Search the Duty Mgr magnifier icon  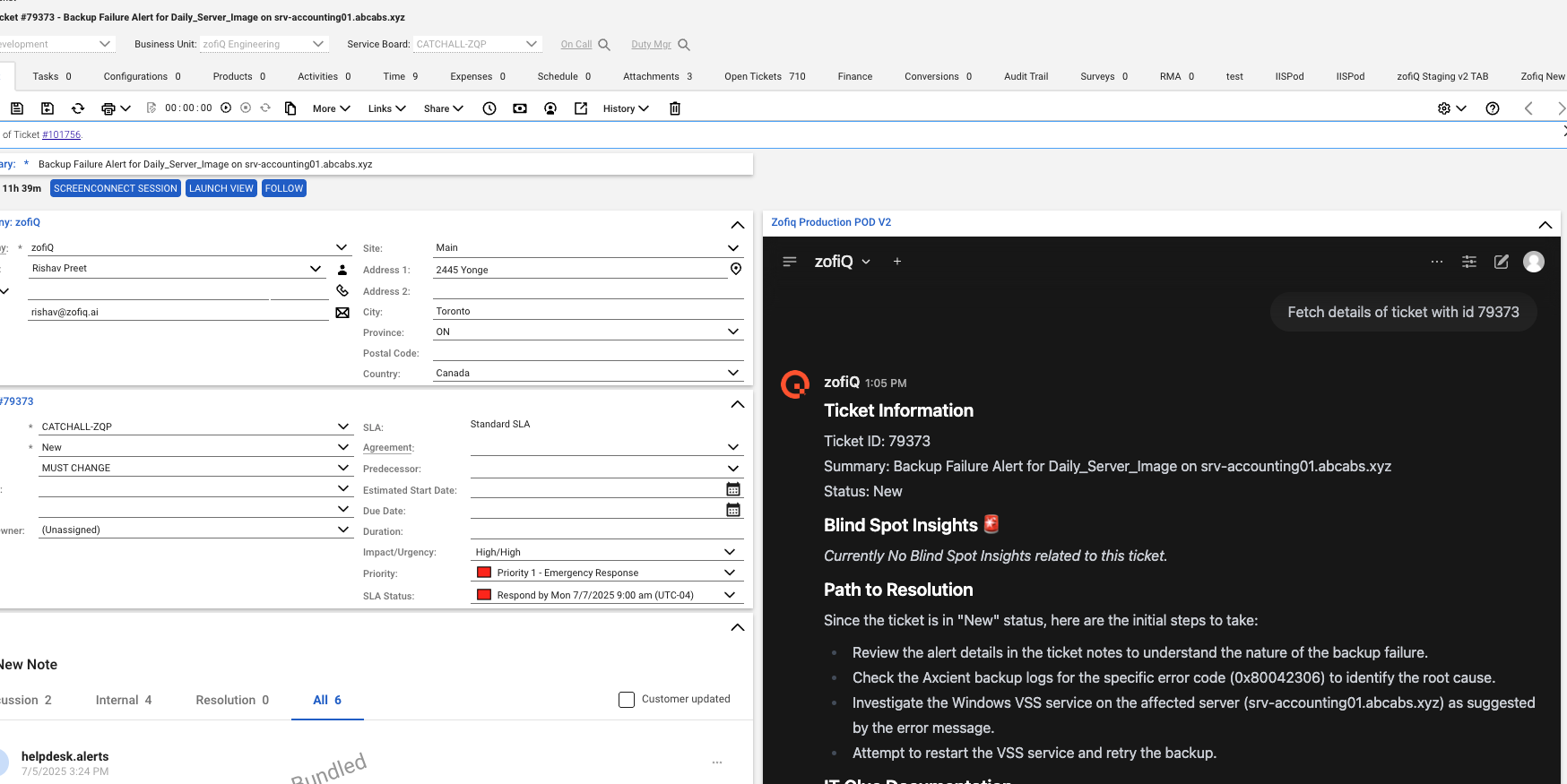coord(684,45)
